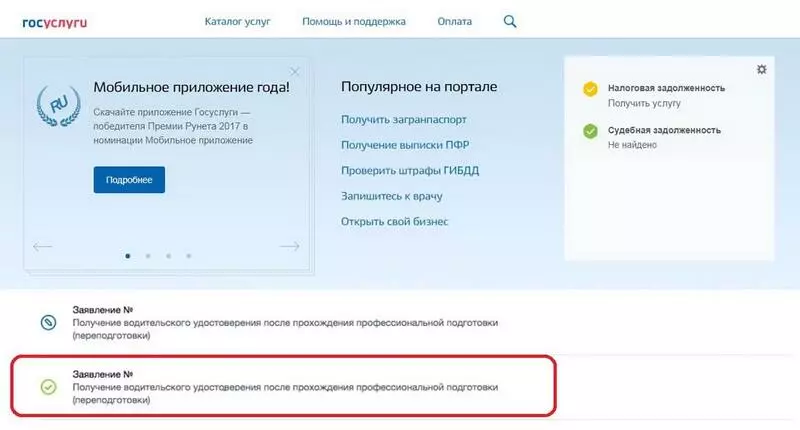Select fourth carousel dot

189,256
